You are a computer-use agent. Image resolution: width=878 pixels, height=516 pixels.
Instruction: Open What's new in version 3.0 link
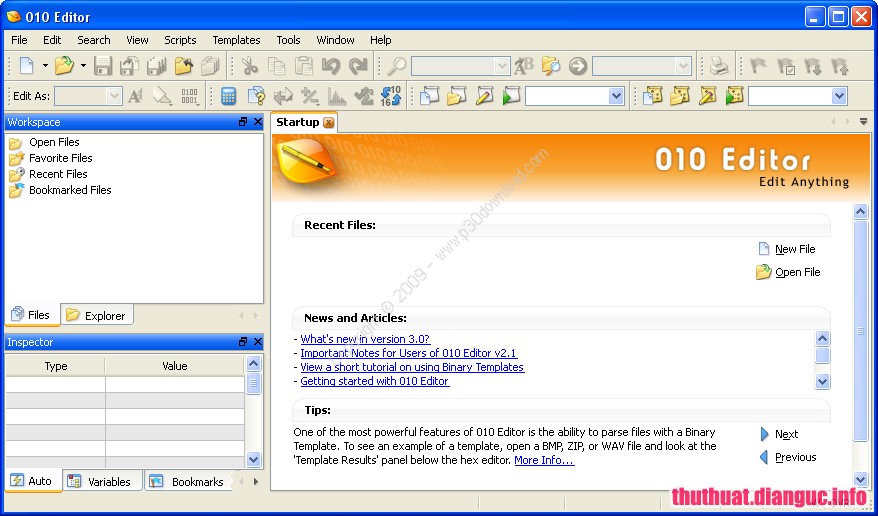pos(365,339)
